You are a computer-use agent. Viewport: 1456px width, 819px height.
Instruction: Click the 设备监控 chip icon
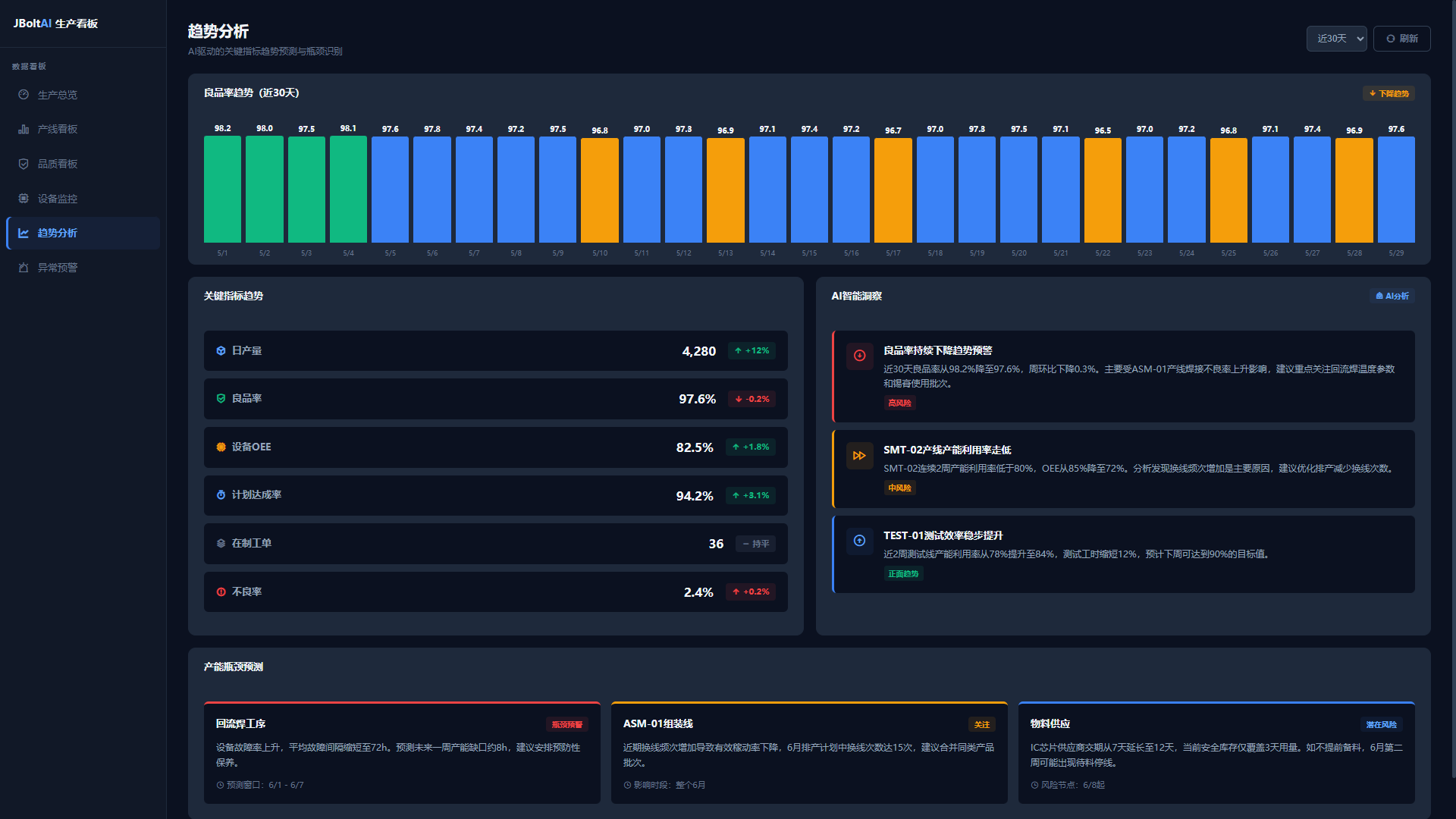point(24,199)
